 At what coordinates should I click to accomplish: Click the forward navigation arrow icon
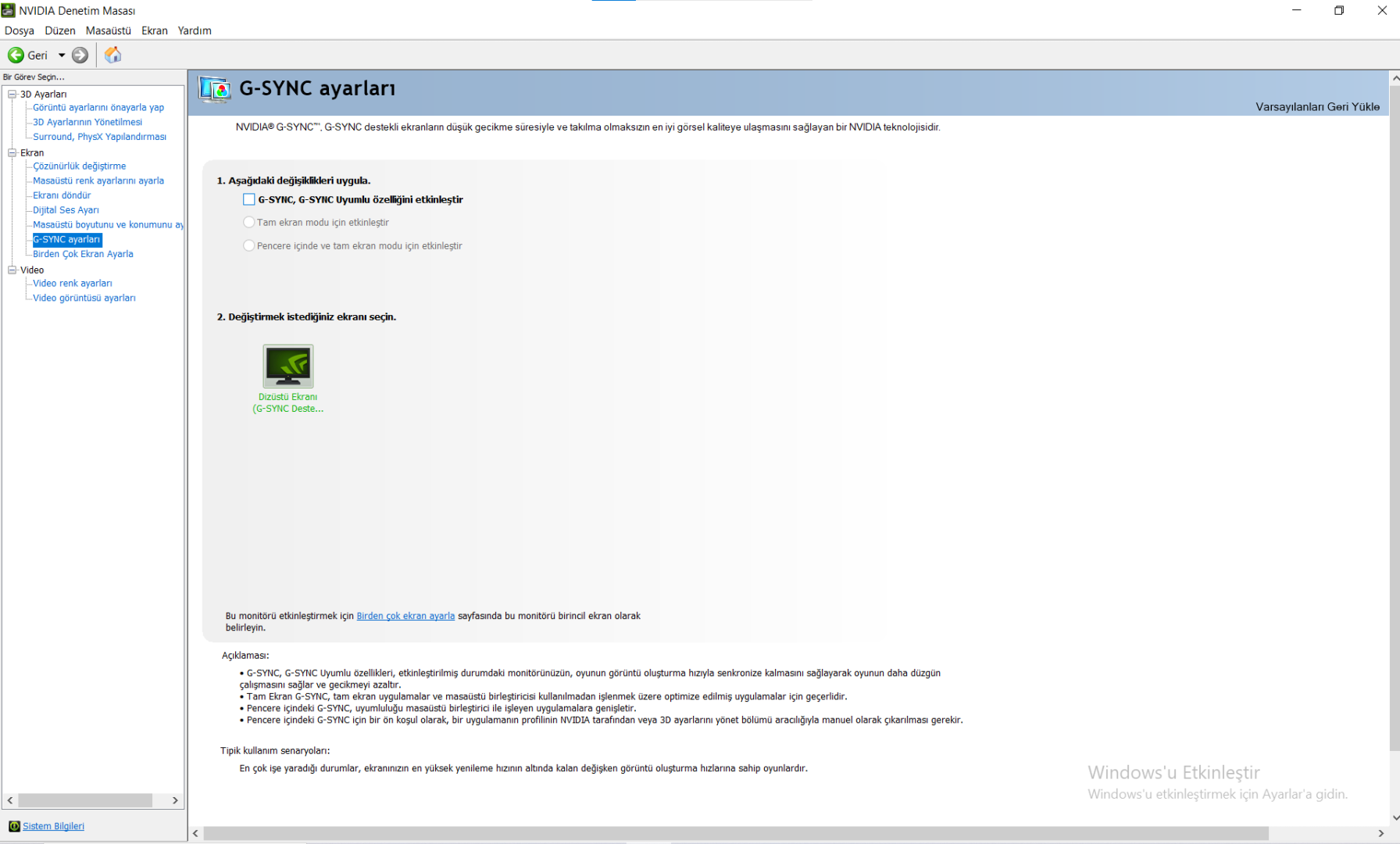(x=80, y=55)
